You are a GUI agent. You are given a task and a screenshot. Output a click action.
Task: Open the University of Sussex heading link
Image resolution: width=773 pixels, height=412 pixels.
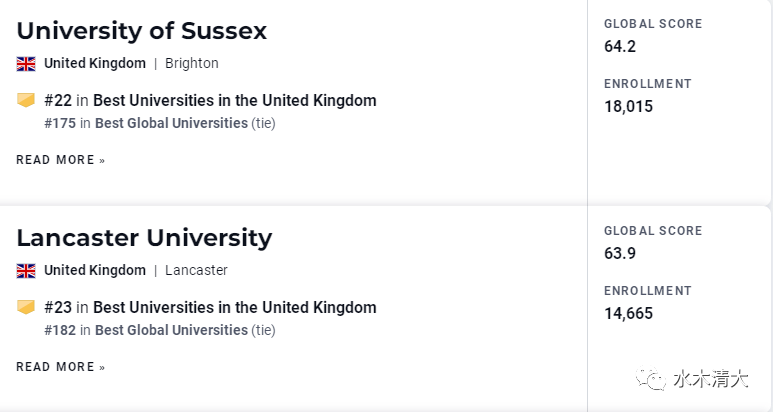click(141, 31)
